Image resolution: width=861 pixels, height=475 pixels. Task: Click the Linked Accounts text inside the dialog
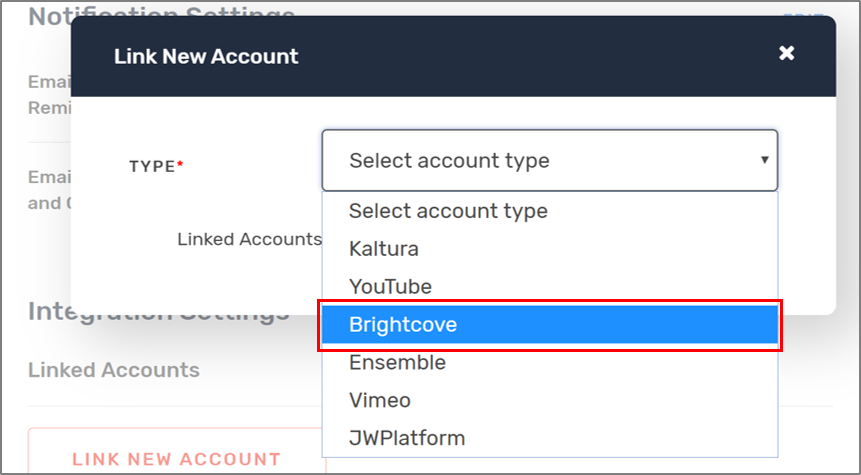point(249,240)
